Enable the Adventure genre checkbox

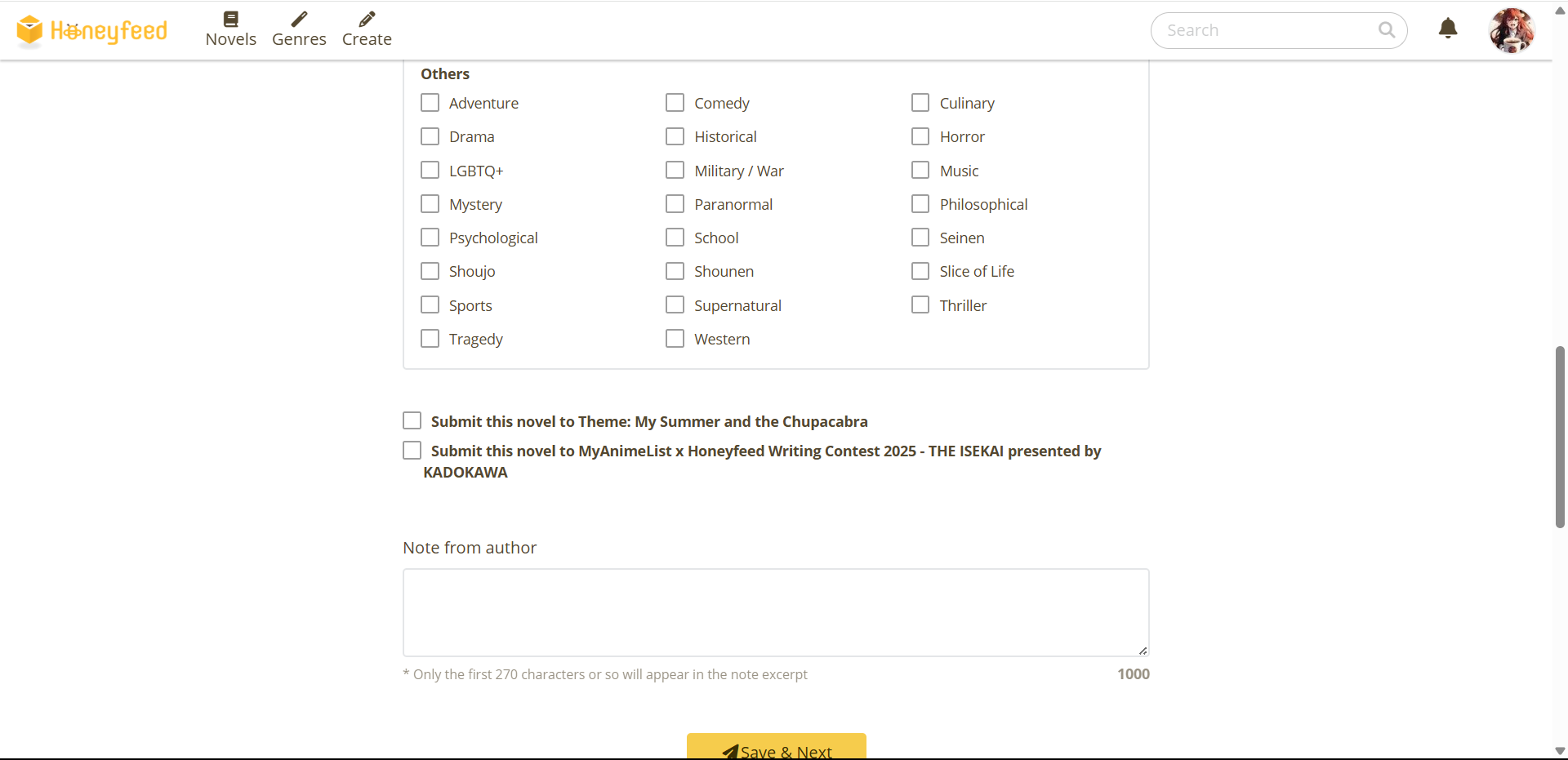[x=430, y=102]
